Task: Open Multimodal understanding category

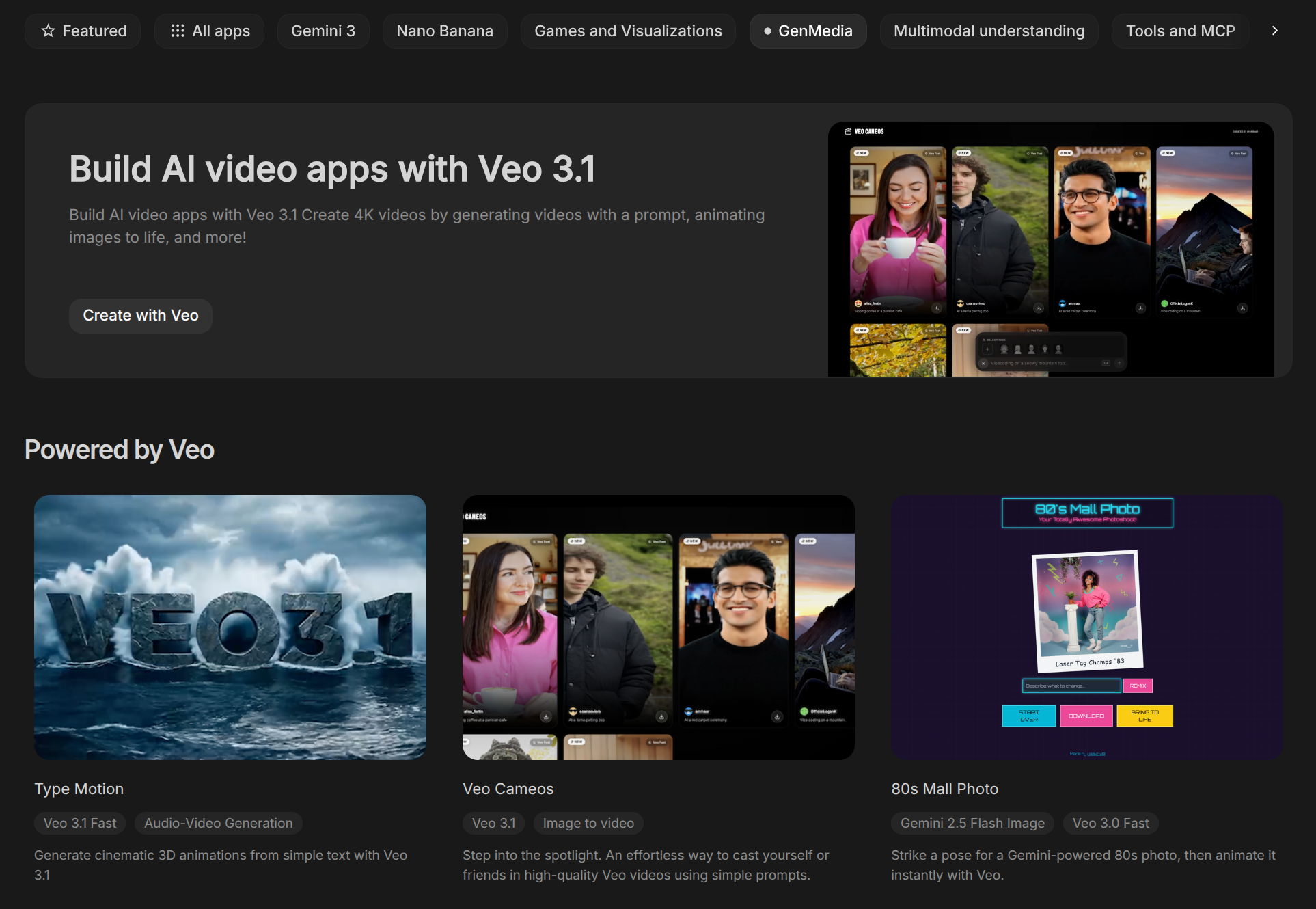Action: coord(988,31)
